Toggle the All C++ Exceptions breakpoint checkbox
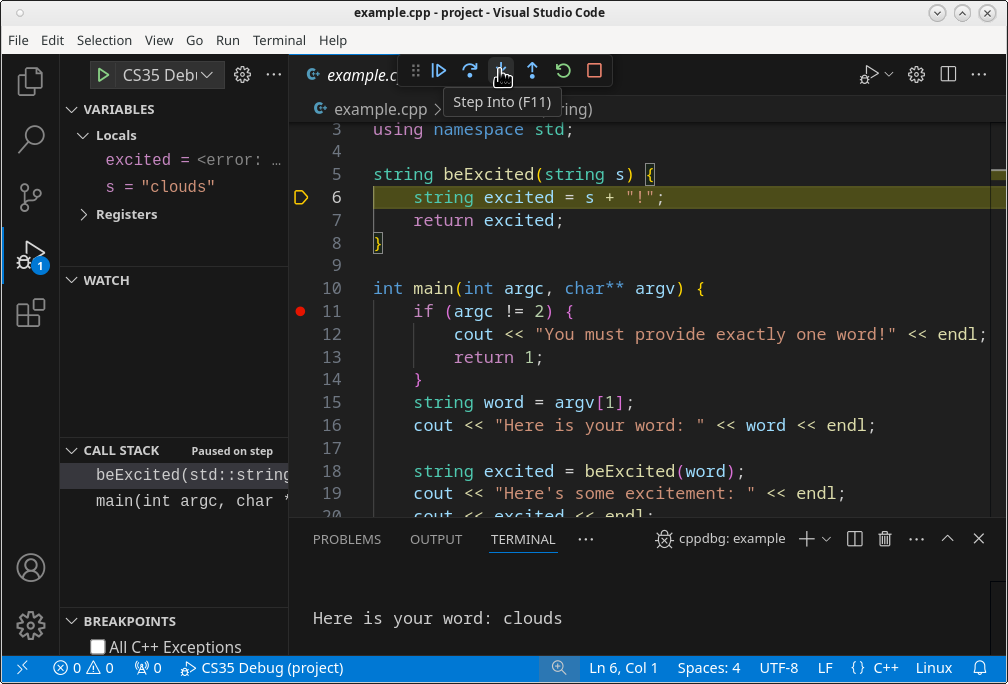1008x684 pixels. [98, 647]
